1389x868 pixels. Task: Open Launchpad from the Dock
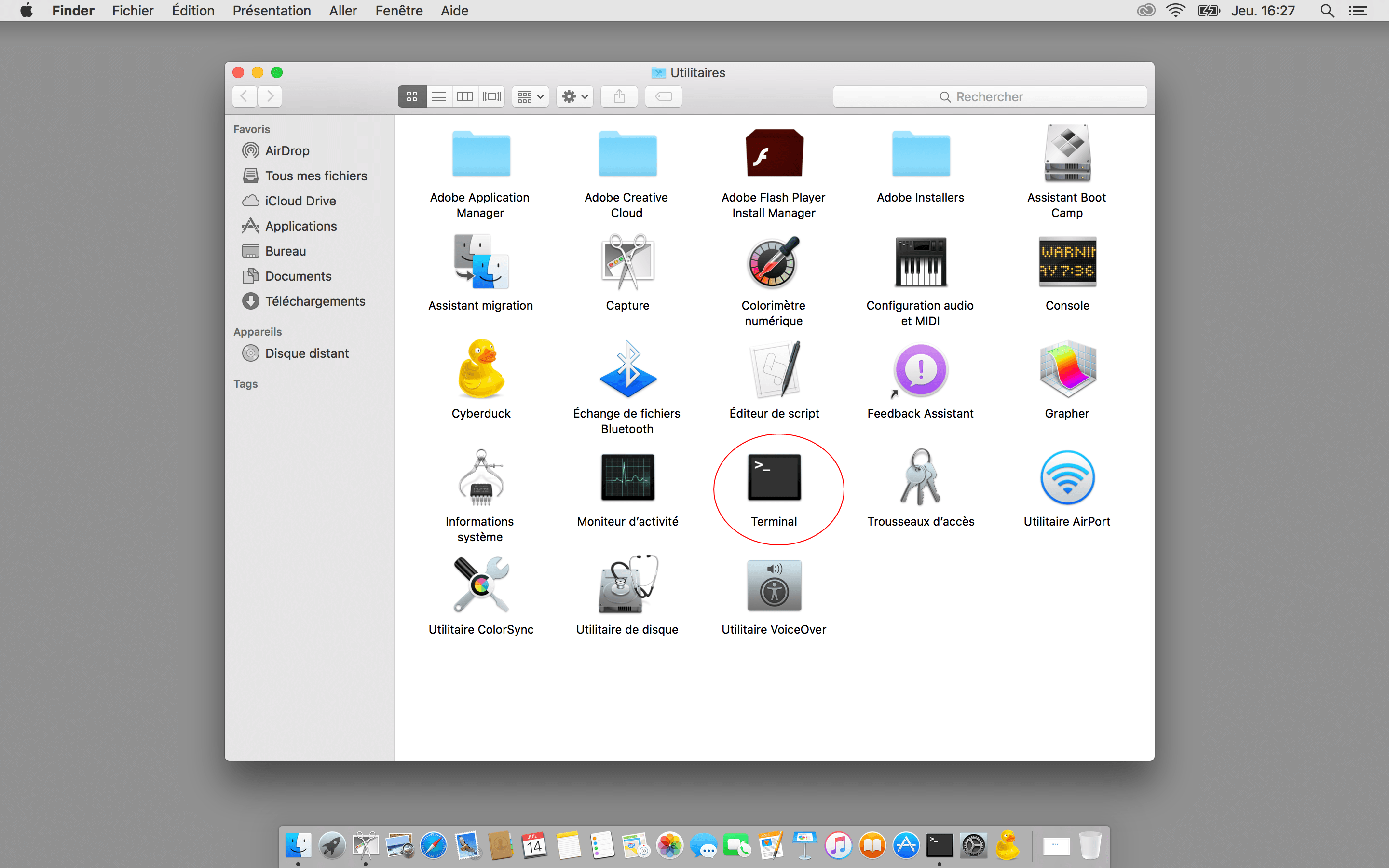[332, 846]
